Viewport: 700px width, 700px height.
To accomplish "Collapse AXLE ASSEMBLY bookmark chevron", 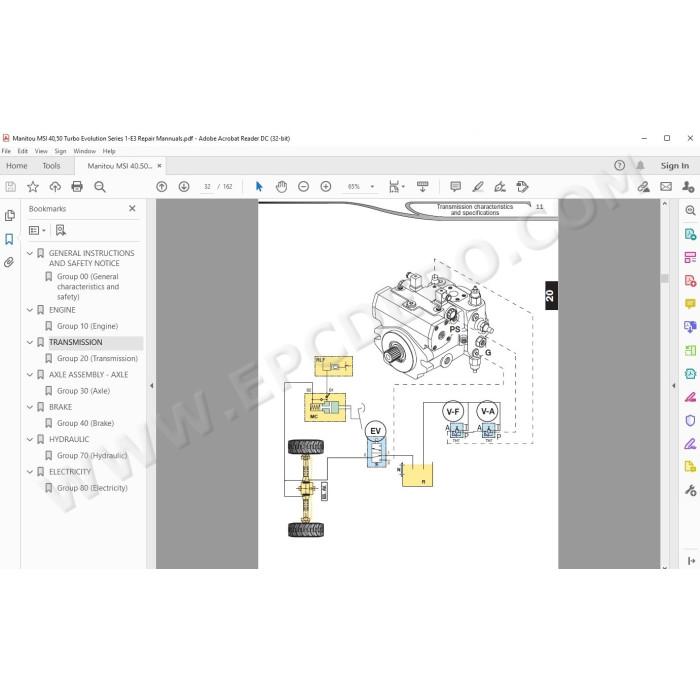I will coord(30,375).
